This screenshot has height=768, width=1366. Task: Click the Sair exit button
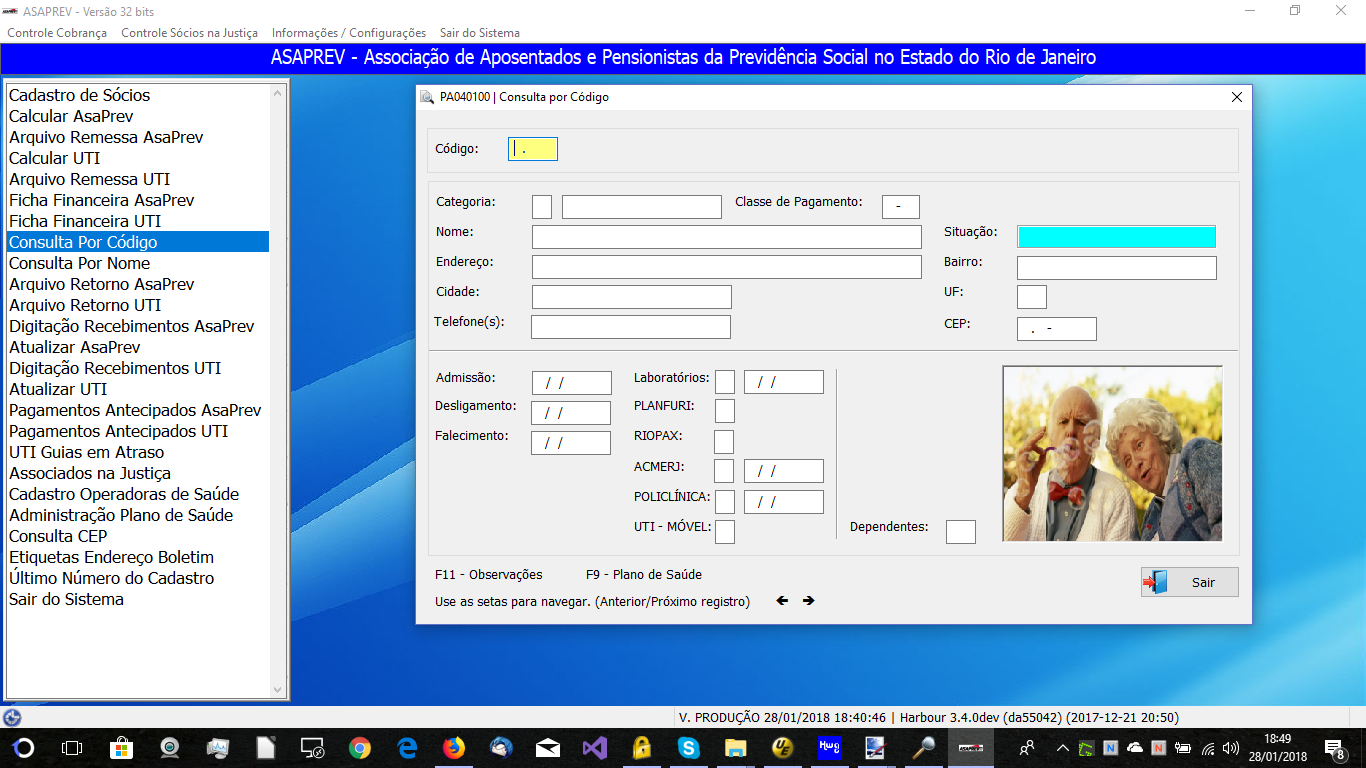[1189, 582]
